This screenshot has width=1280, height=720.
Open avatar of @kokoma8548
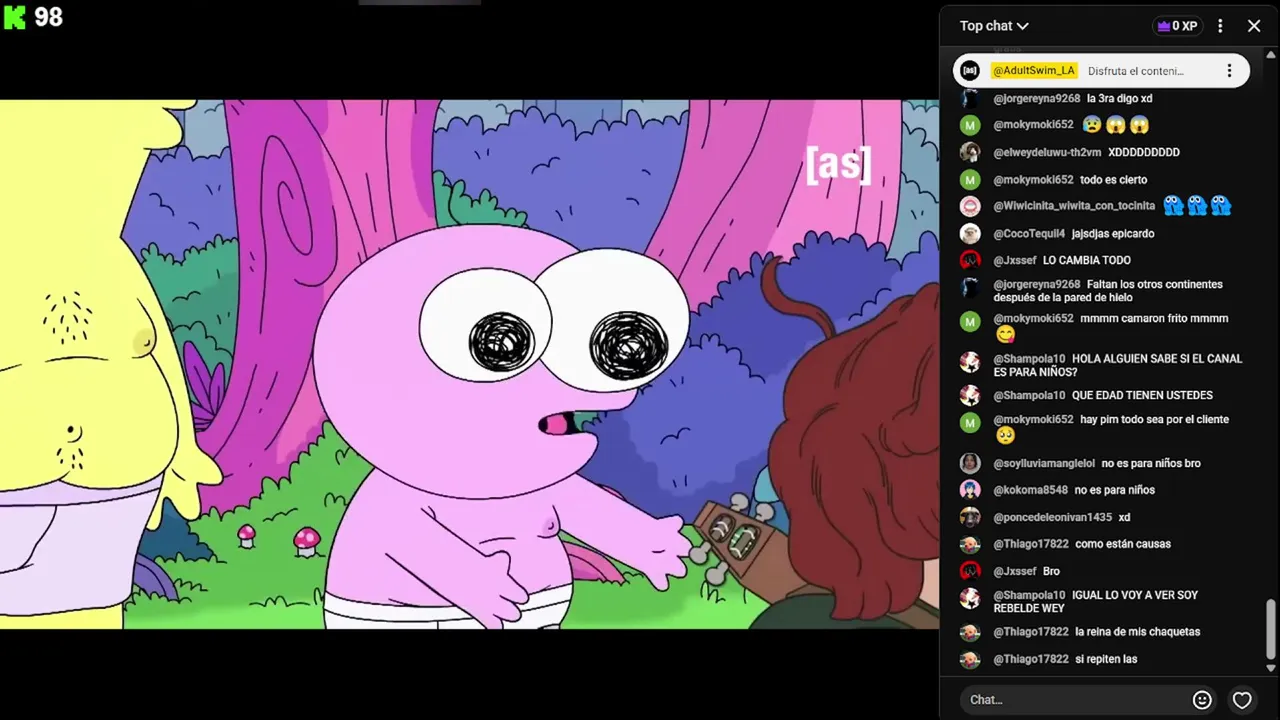(970, 490)
